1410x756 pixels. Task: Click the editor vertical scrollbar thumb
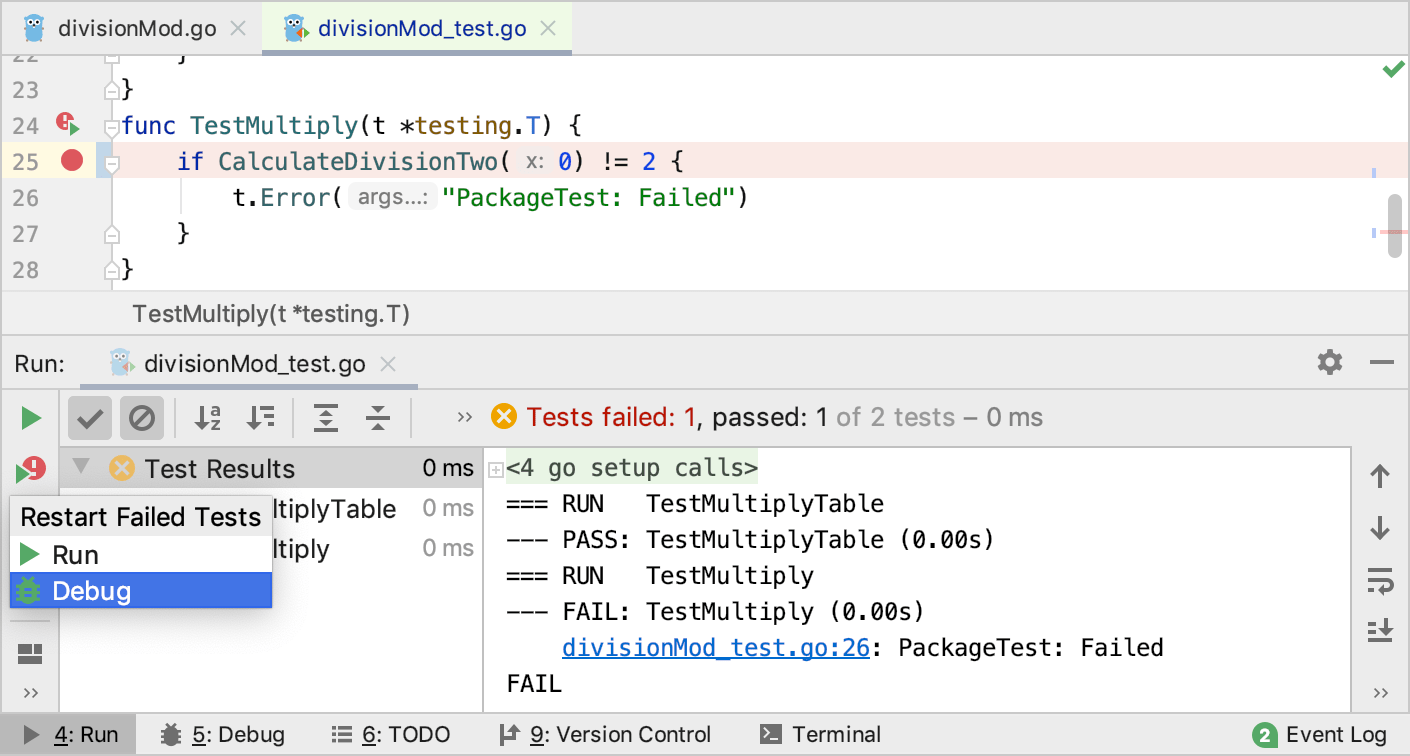point(1395,226)
